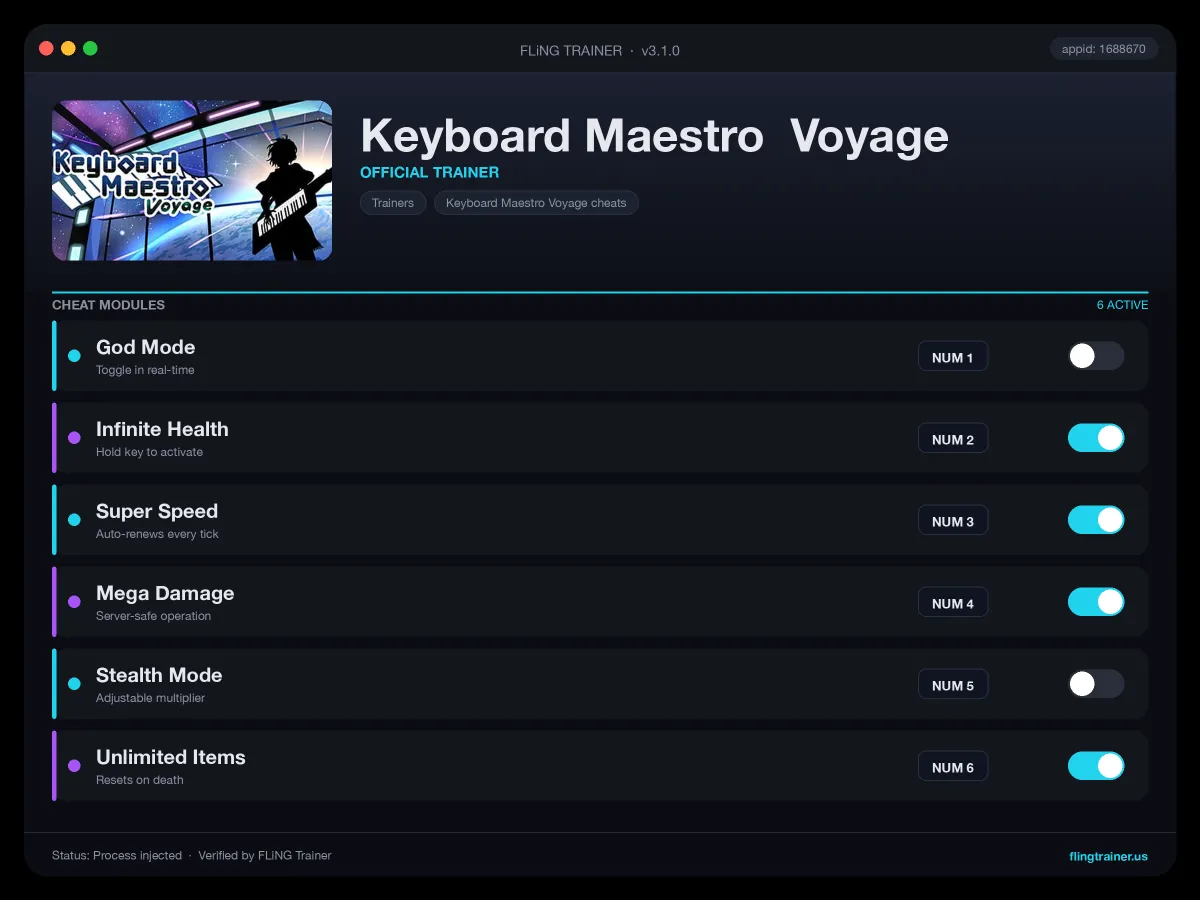Click the appid 1688670 badge

(1104, 48)
